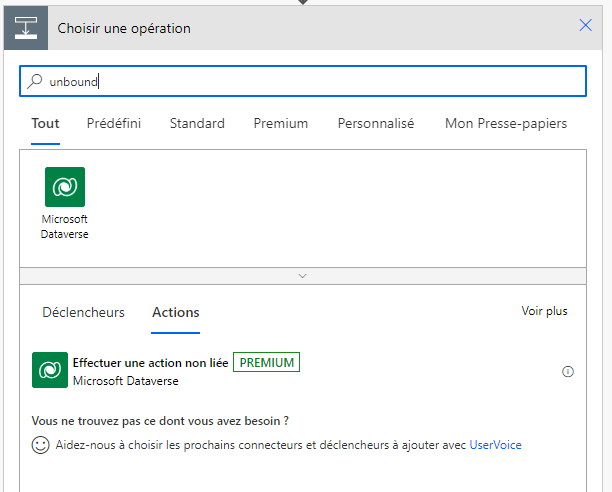Click the Dataverse icon beside Effectuer une action
The height and width of the screenshot is (492, 612).
click(x=50, y=370)
